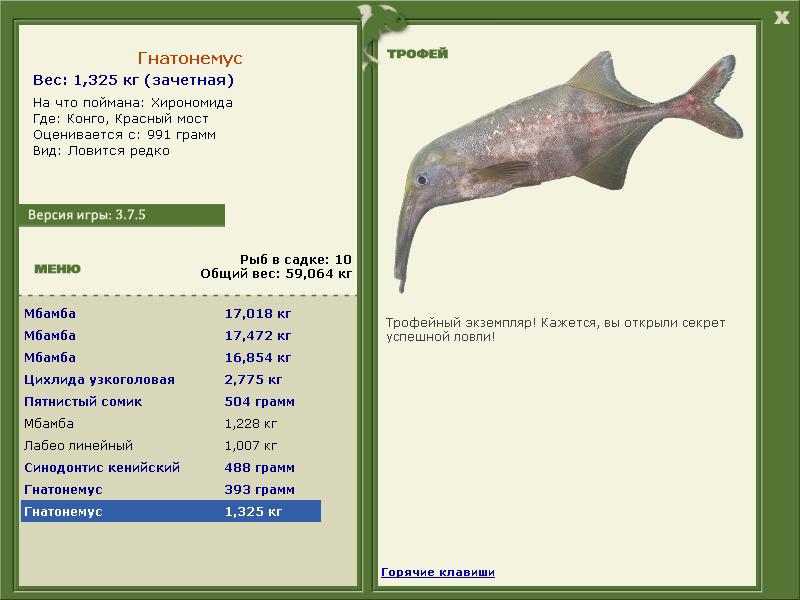Click the На что поймана: Хирономида line
This screenshot has width=800, height=600.
(x=133, y=103)
